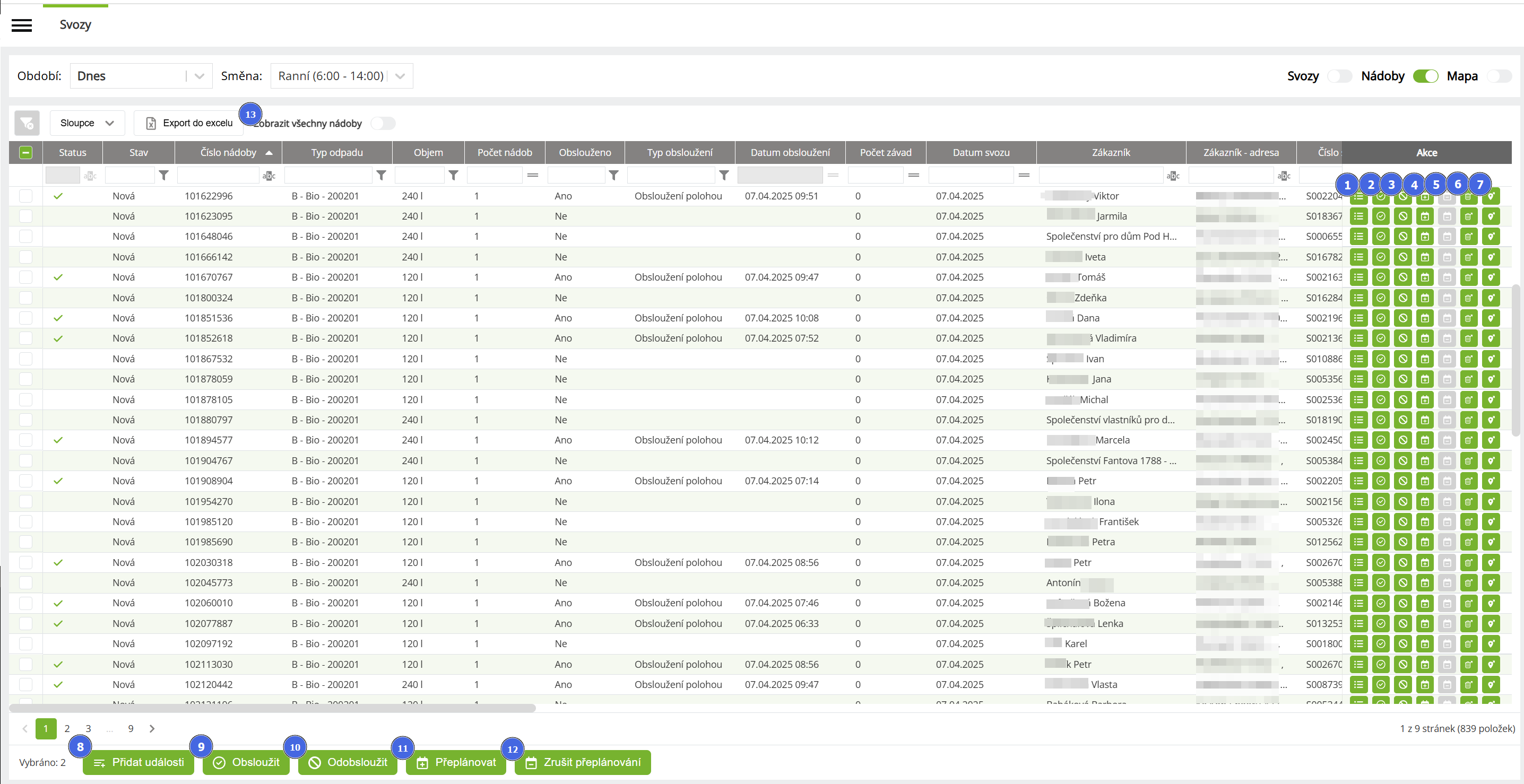Image resolution: width=1524 pixels, height=784 pixels.
Task: Enable the Svozy view toggle
Action: pos(1339,76)
